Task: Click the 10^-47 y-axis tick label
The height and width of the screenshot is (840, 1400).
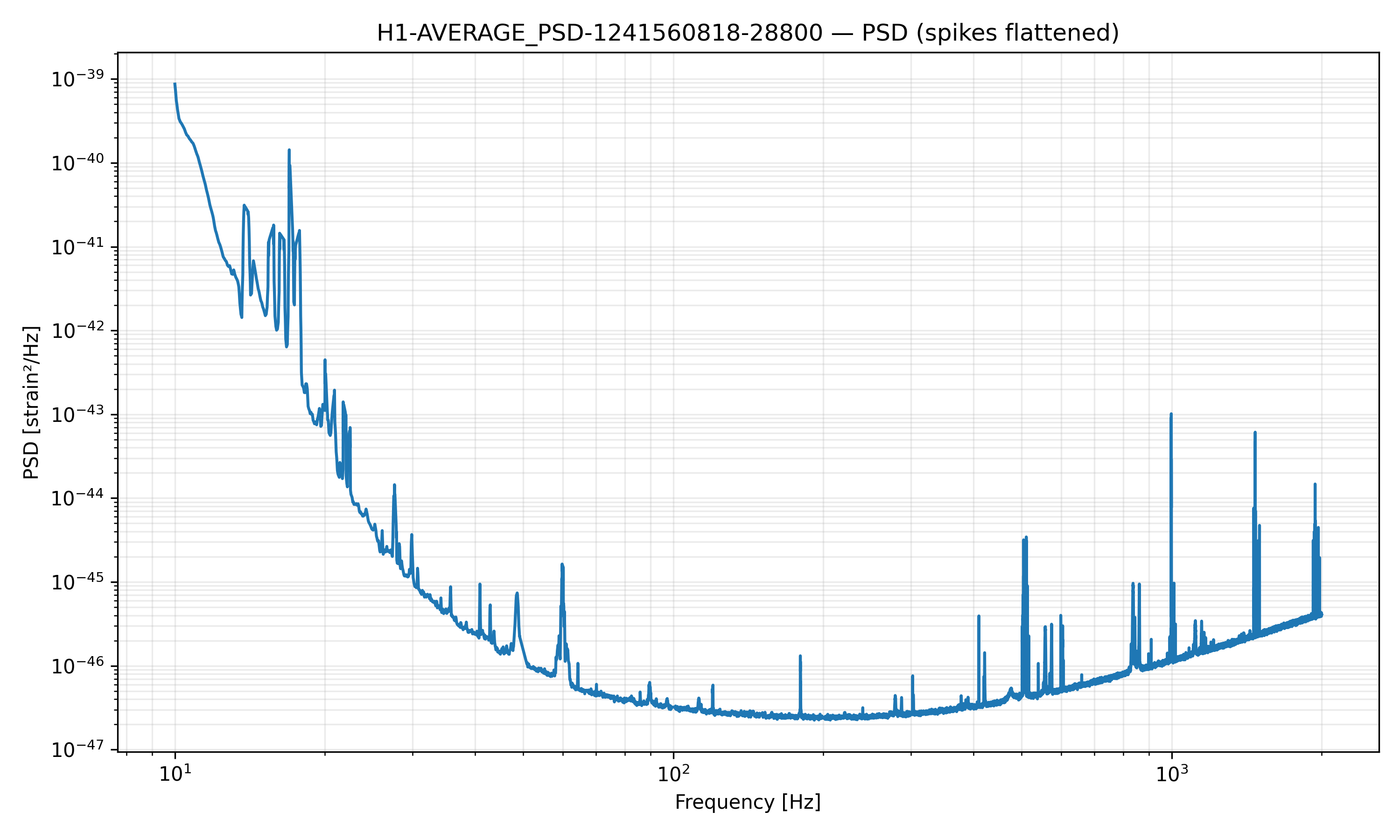Action: pyautogui.click(x=78, y=750)
